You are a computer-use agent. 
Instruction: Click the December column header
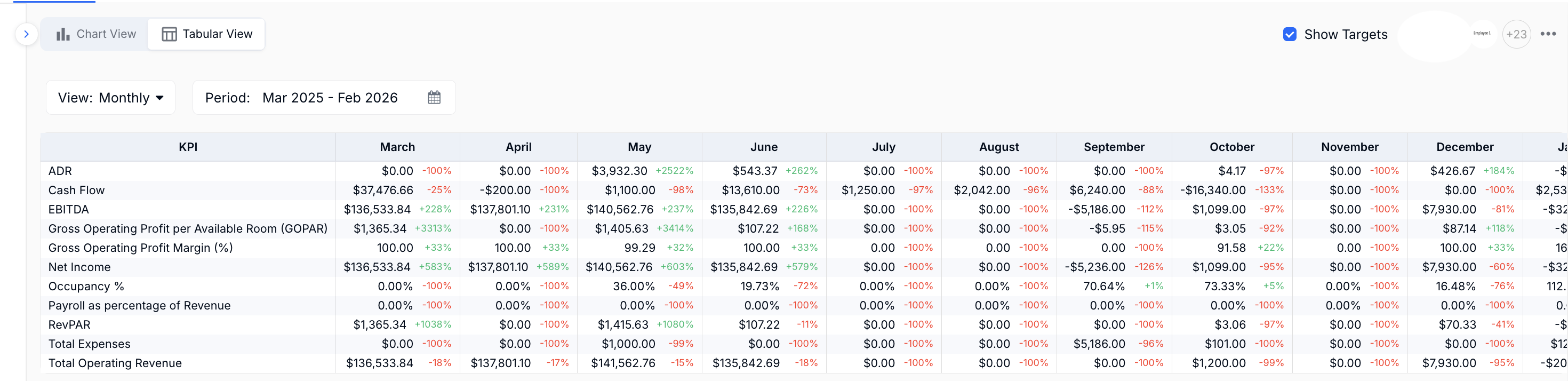[x=1465, y=147]
